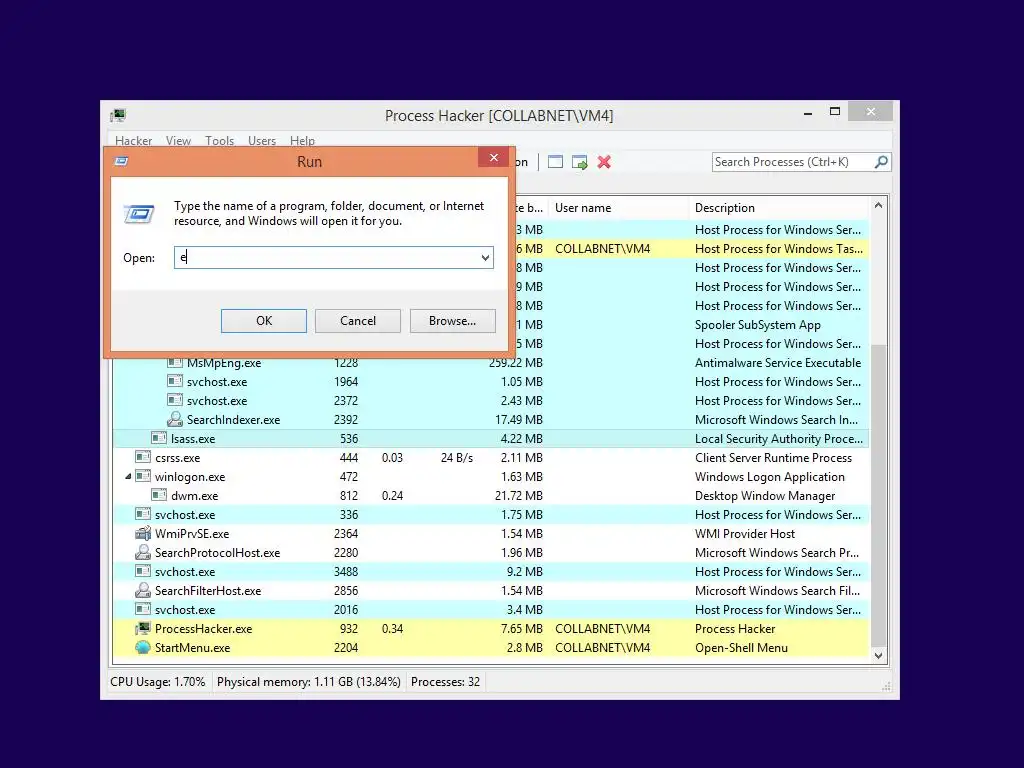Image resolution: width=1024 pixels, height=768 pixels.
Task: Click the CPU Usage status entry
Action: [x=157, y=681]
